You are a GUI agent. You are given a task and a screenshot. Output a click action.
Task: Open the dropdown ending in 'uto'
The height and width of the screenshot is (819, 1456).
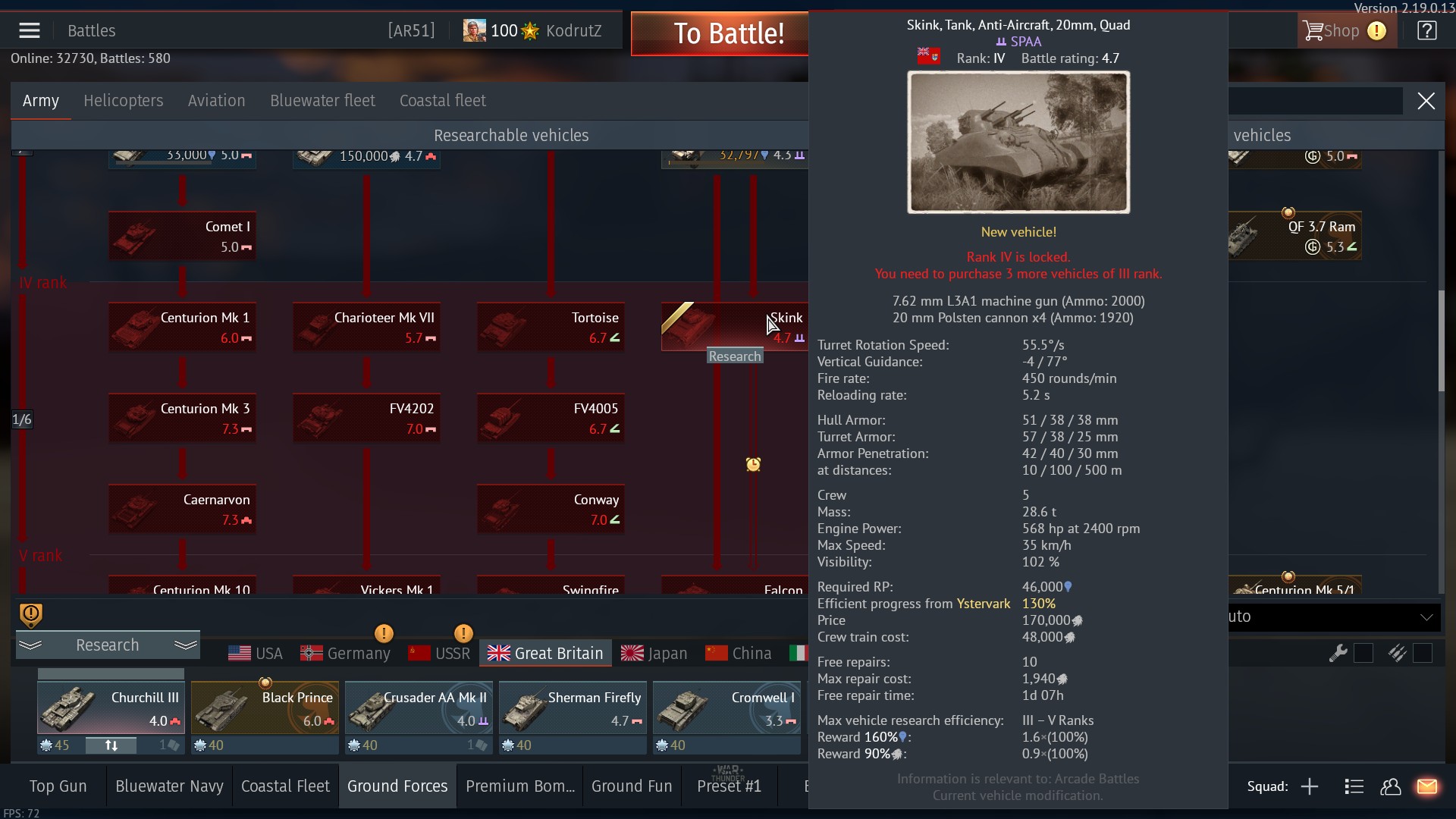click(1332, 617)
